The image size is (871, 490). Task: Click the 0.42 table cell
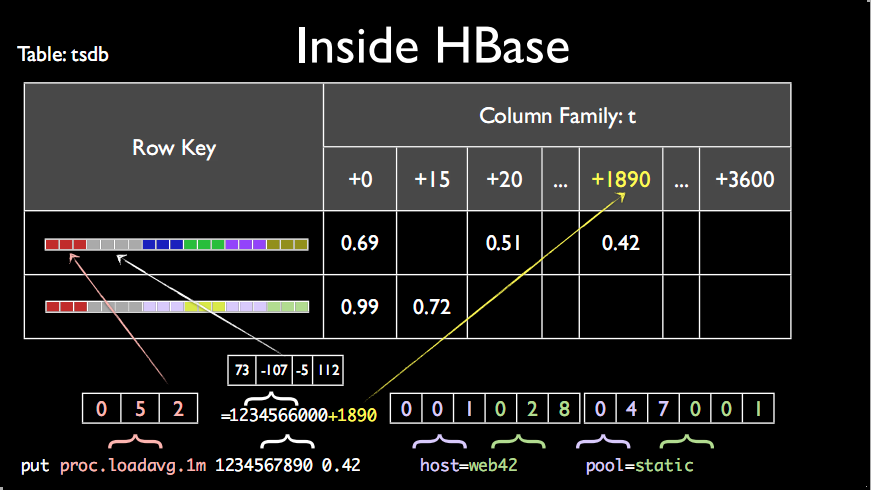620,243
